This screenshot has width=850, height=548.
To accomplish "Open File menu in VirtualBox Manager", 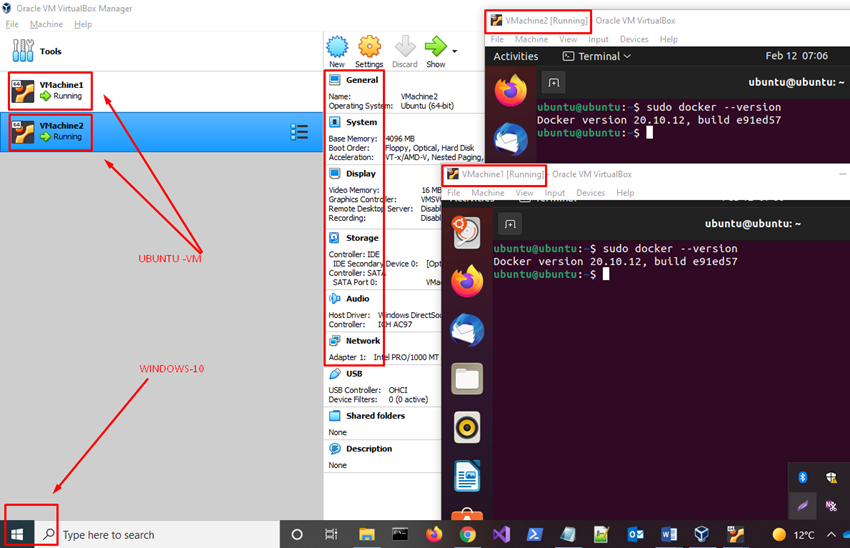I will [x=12, y=24].
